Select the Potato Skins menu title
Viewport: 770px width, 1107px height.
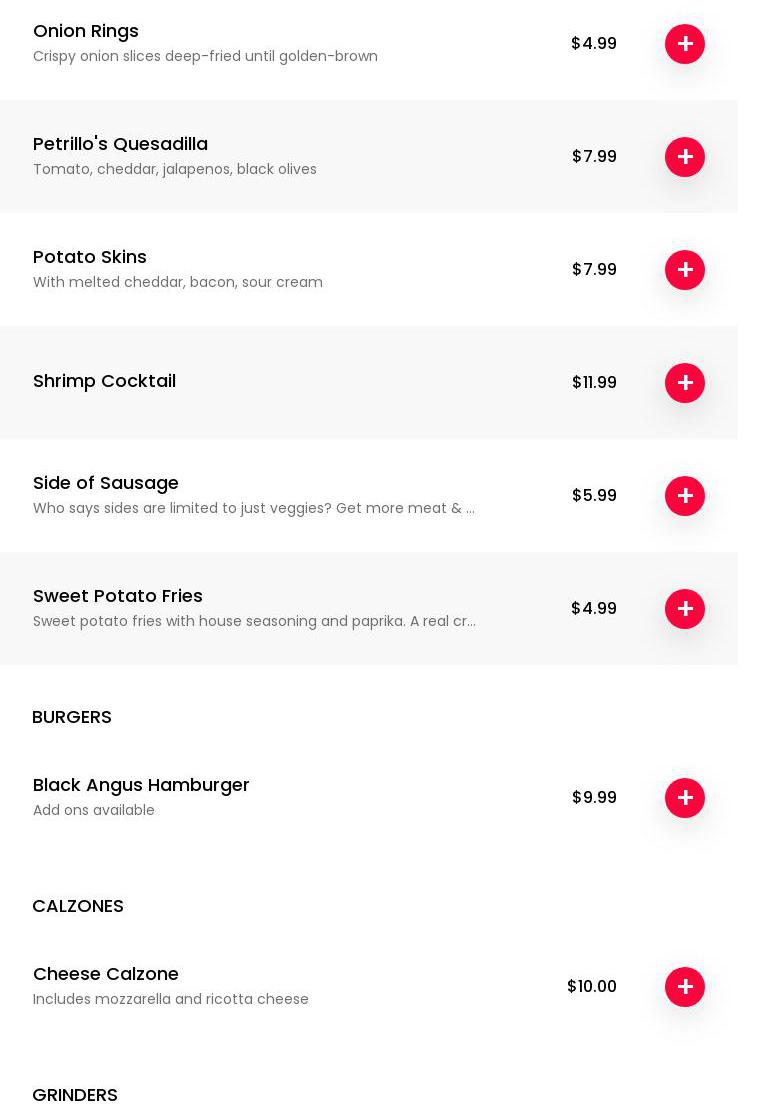click(90, 257)
